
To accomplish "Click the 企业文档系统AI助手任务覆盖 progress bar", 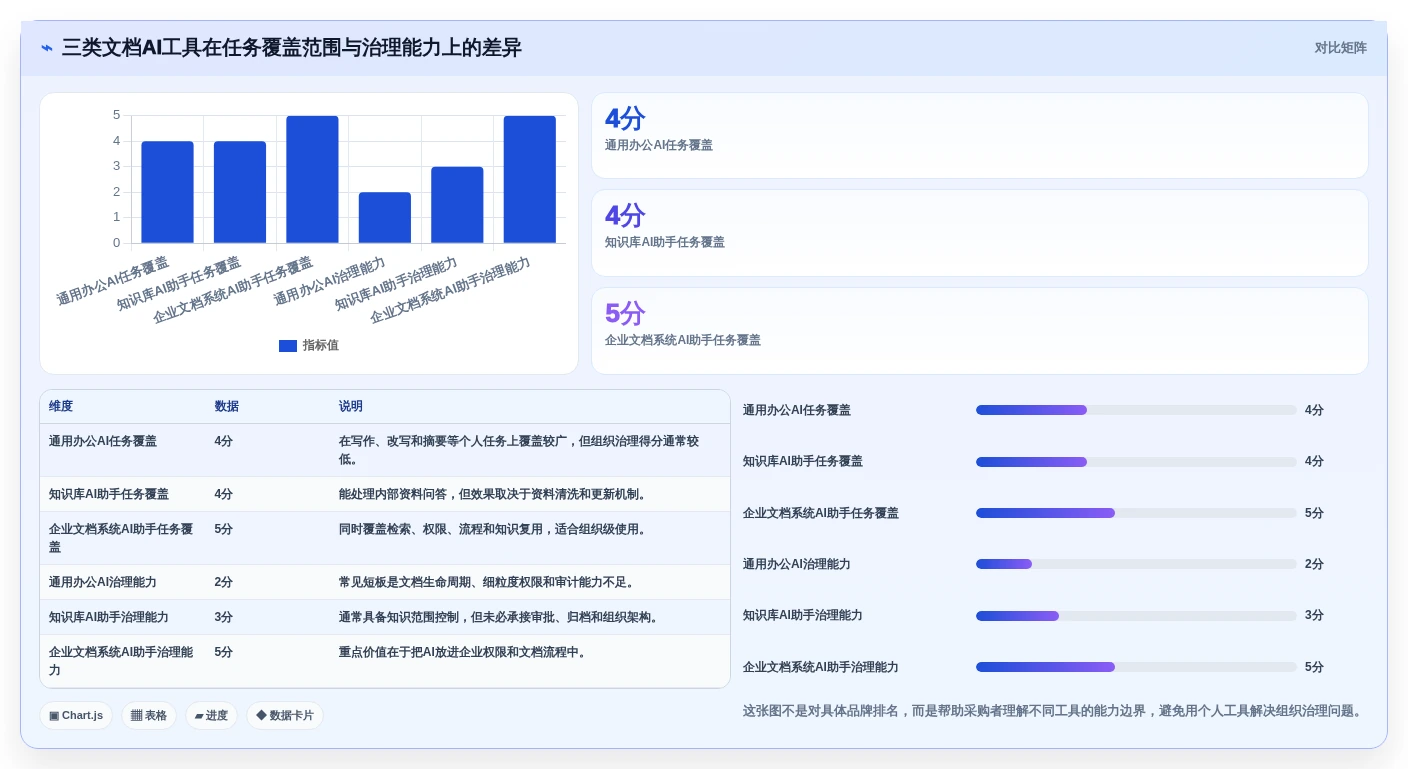I will pos(1136,513).
